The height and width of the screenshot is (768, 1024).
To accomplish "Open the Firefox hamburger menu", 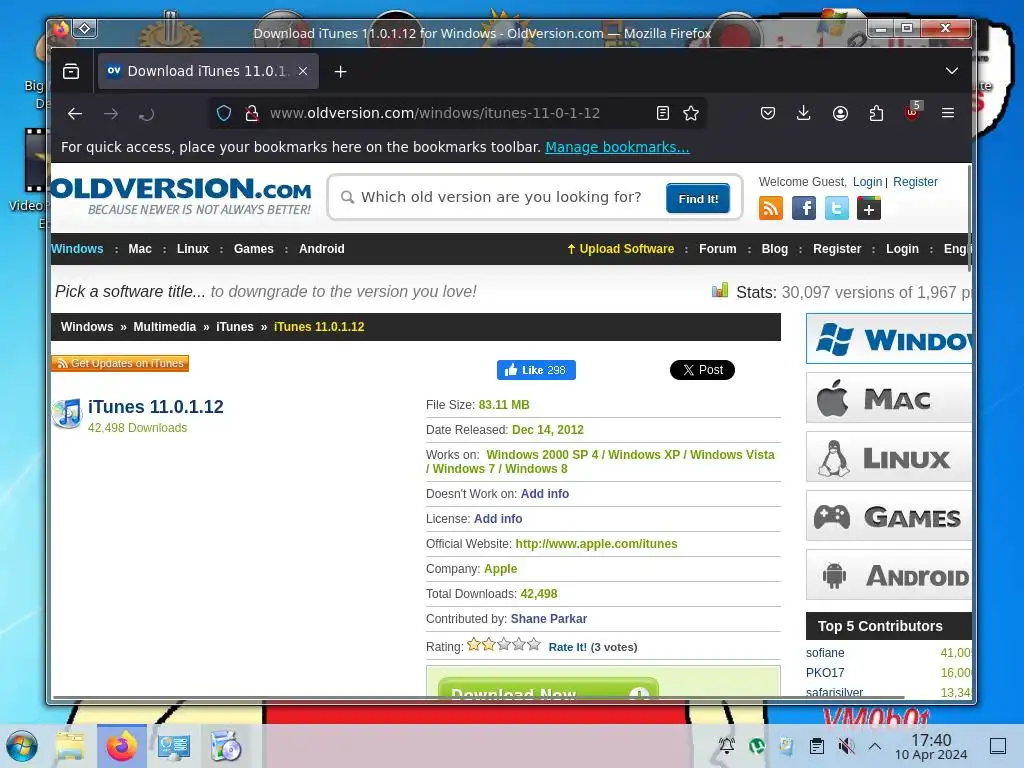I will [x=948, y=113].
